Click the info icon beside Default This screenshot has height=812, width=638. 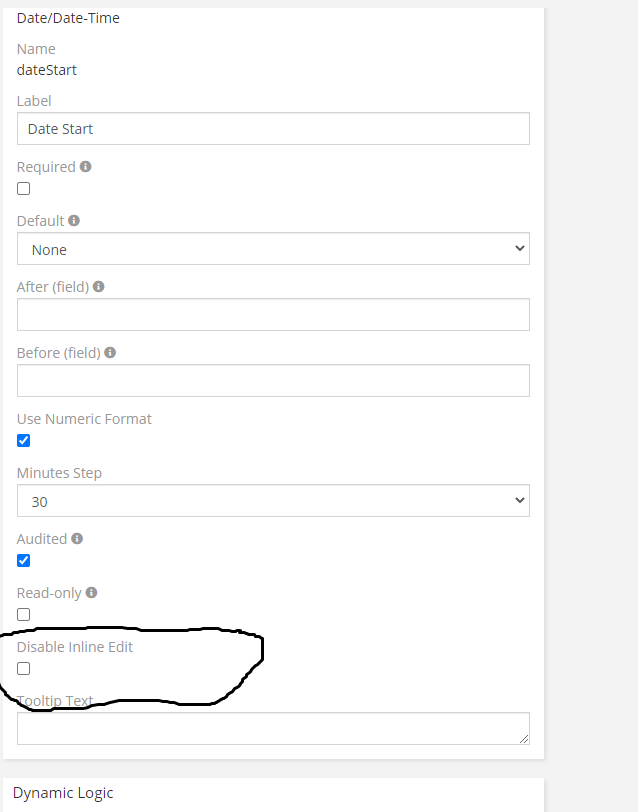pyautogui.click(x=74, y=221)
